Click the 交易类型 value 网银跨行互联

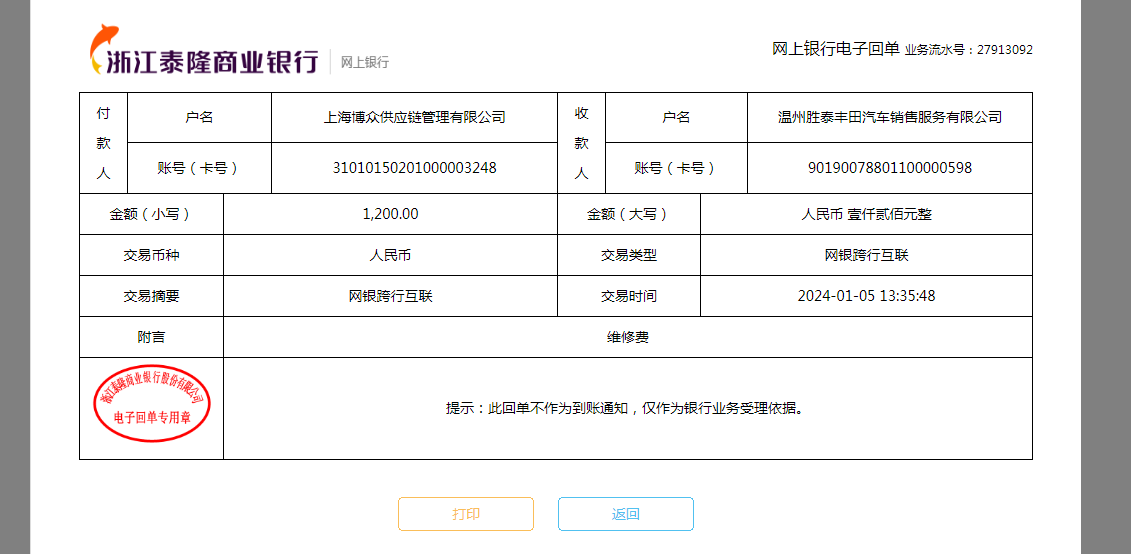[x=866, y=255]
